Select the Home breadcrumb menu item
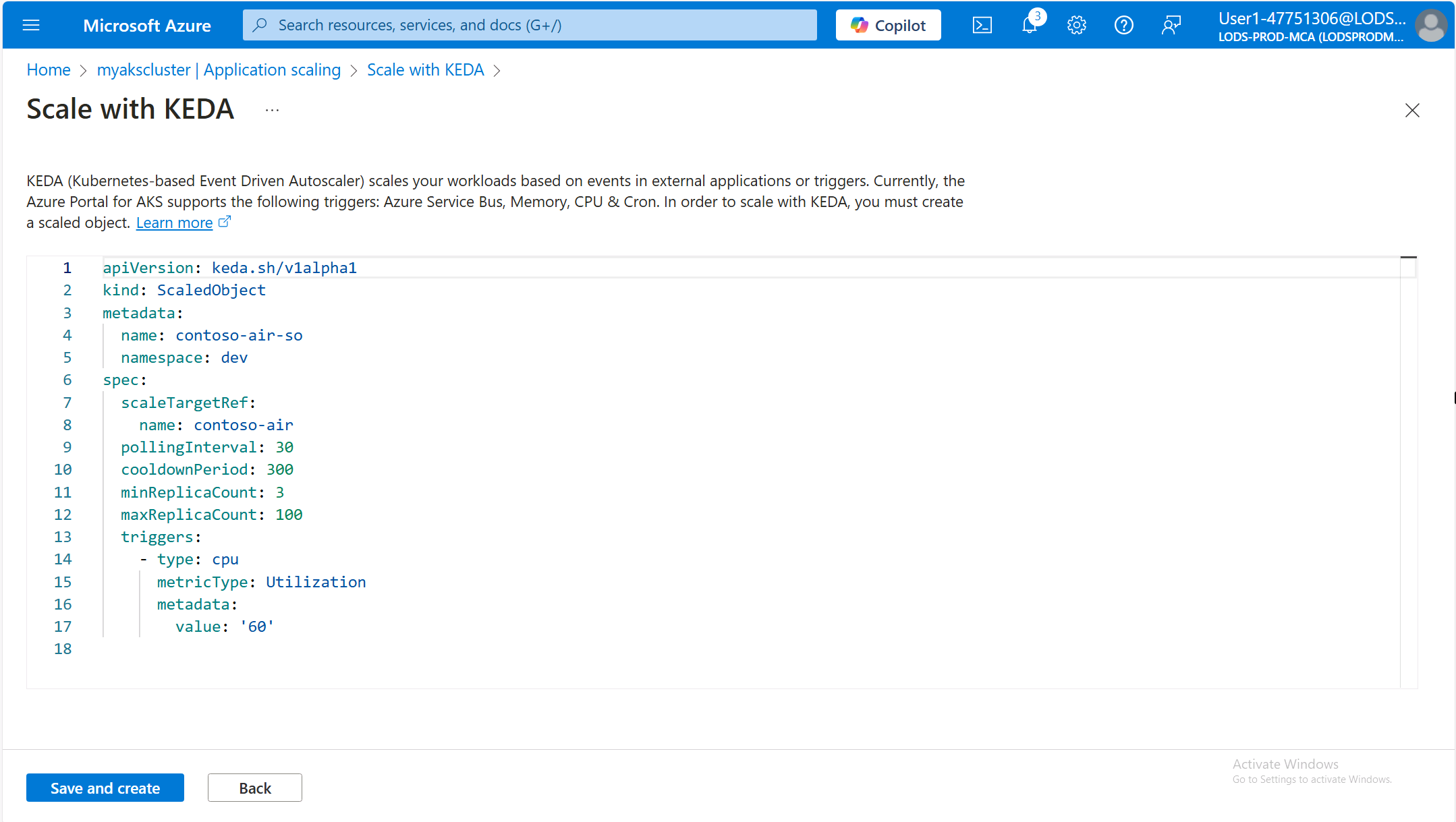The image size is (1456, 822). coord(47,69)
